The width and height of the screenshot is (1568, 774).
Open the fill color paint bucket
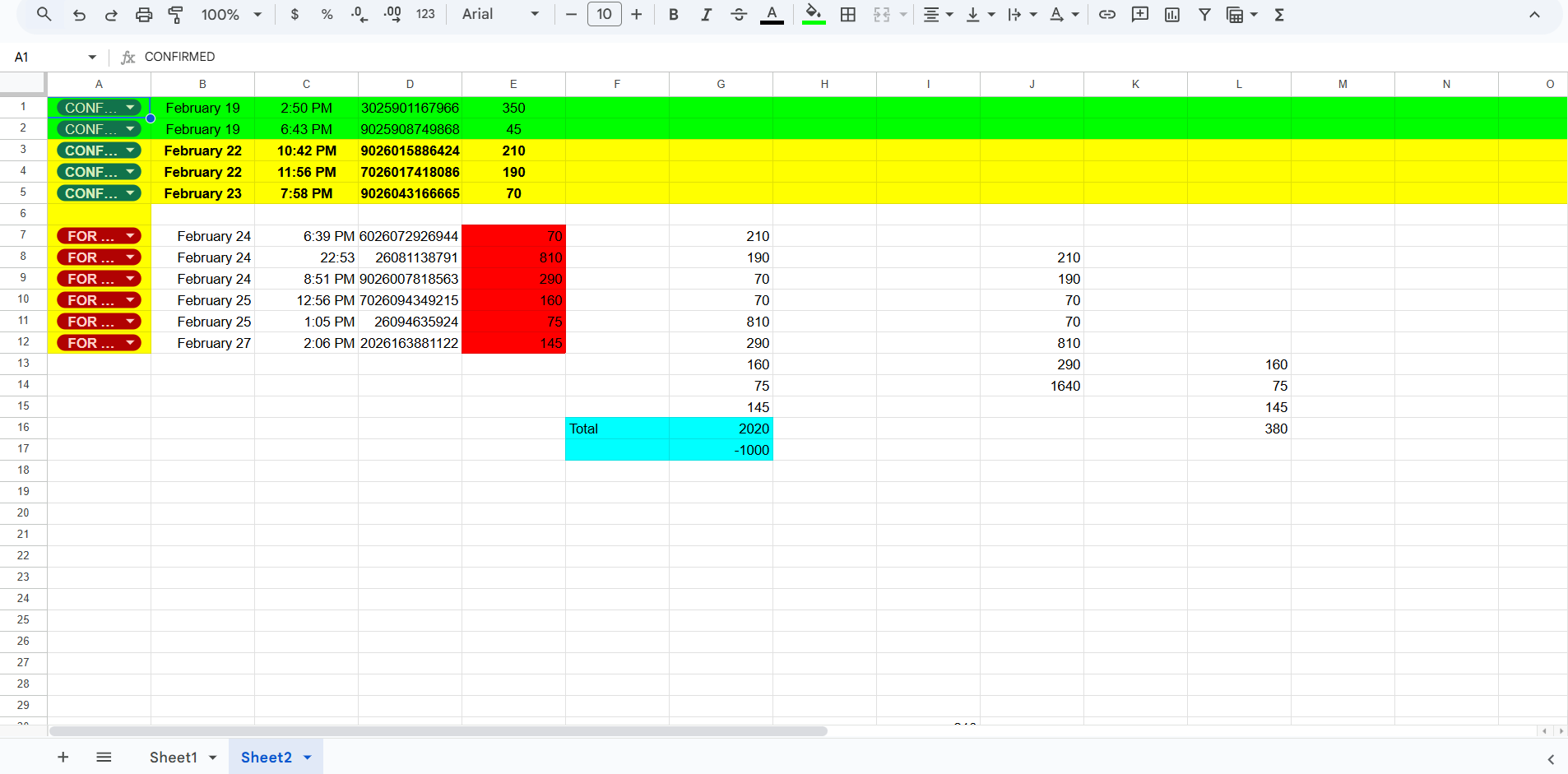point(813,14)
